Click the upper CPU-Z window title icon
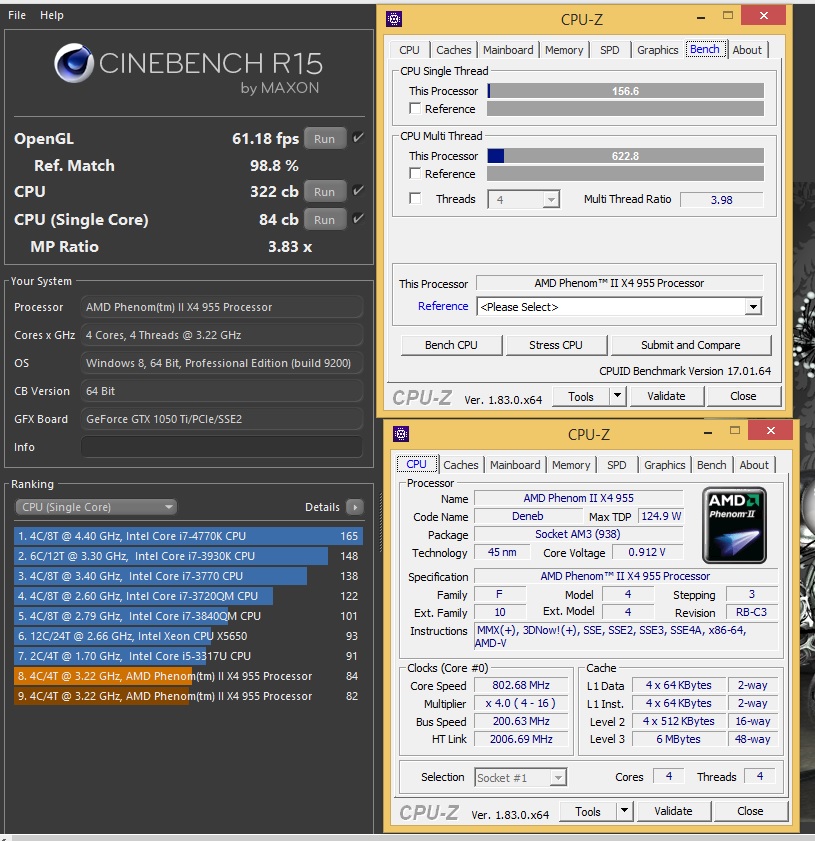Viewport: 815px width, 841px height. click(x=394, y=19)
